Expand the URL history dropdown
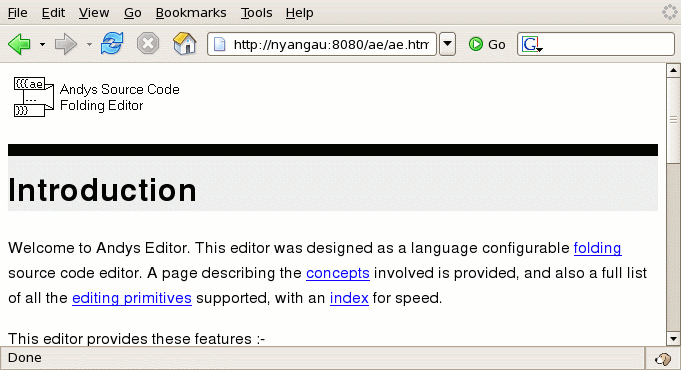This screenshot has width=681, height=370. click(x=447, y=44)
